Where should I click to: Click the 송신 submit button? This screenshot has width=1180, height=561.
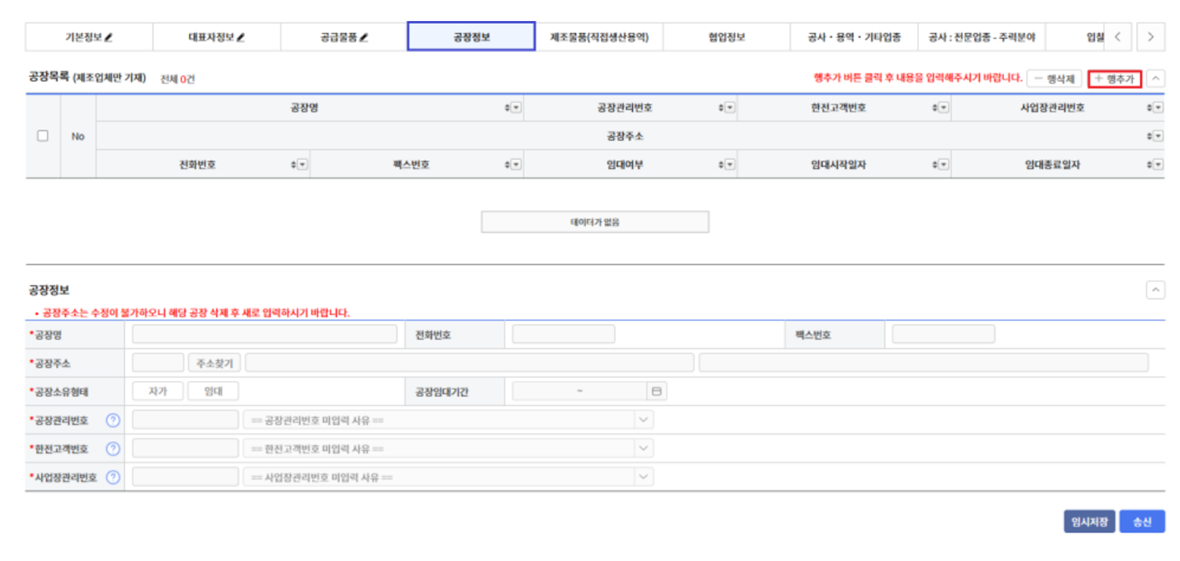(1142, 522)
